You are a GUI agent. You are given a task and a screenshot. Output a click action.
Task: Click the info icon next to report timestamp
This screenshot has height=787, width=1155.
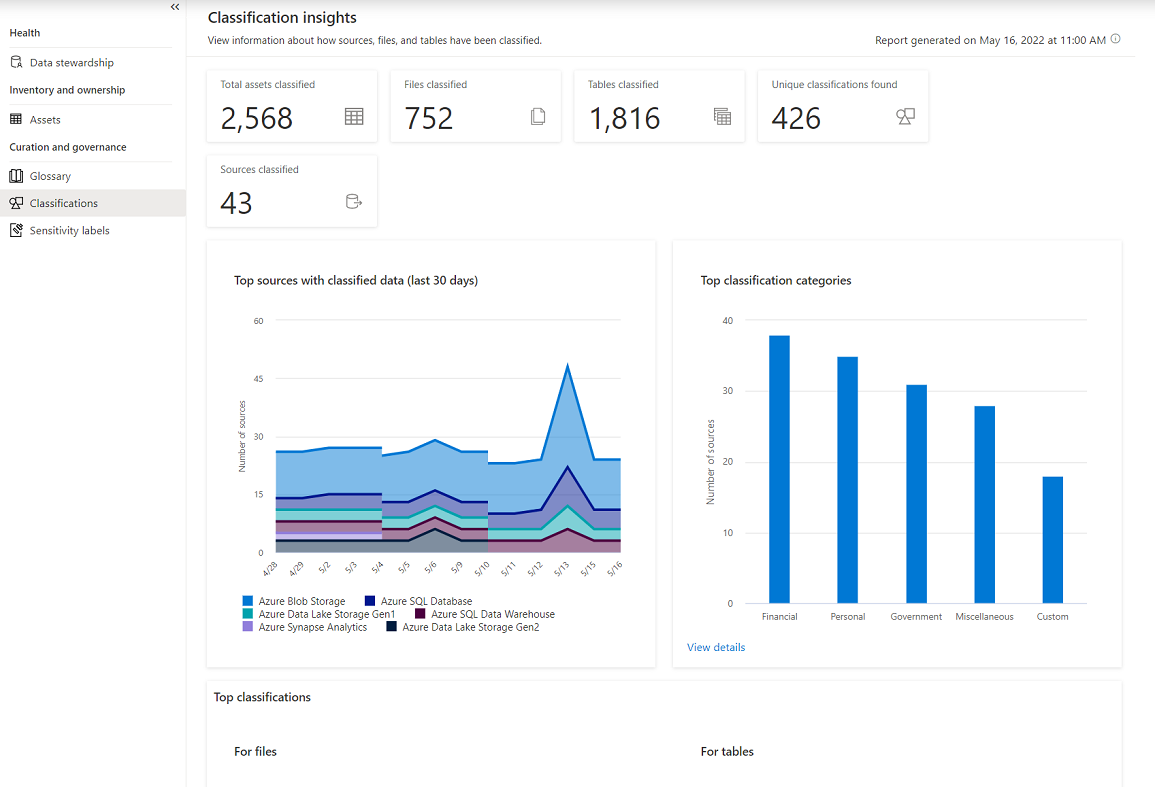(1117, 39)
